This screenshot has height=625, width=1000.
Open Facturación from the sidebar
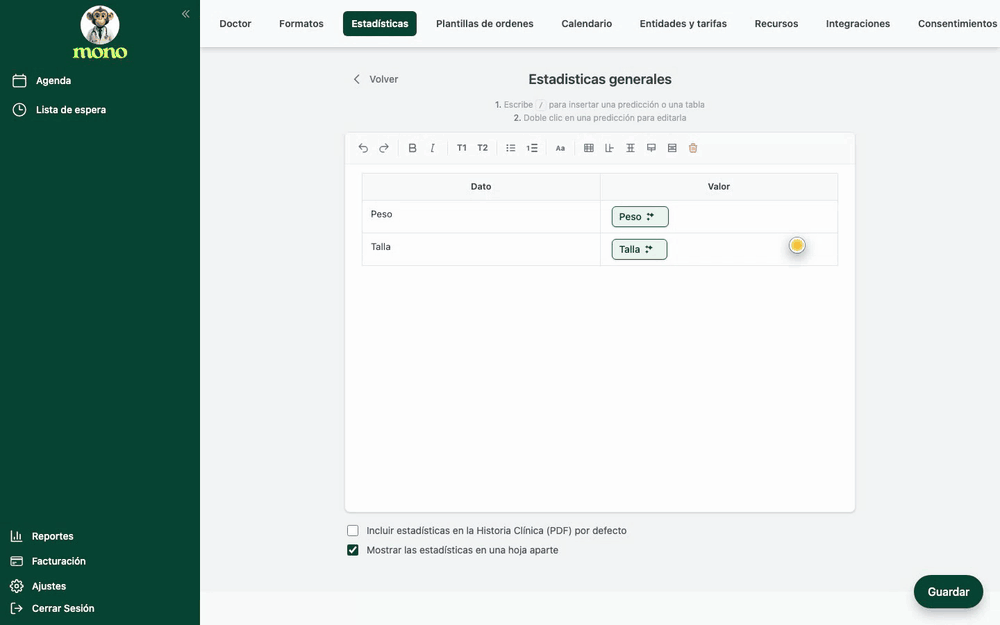59,561
